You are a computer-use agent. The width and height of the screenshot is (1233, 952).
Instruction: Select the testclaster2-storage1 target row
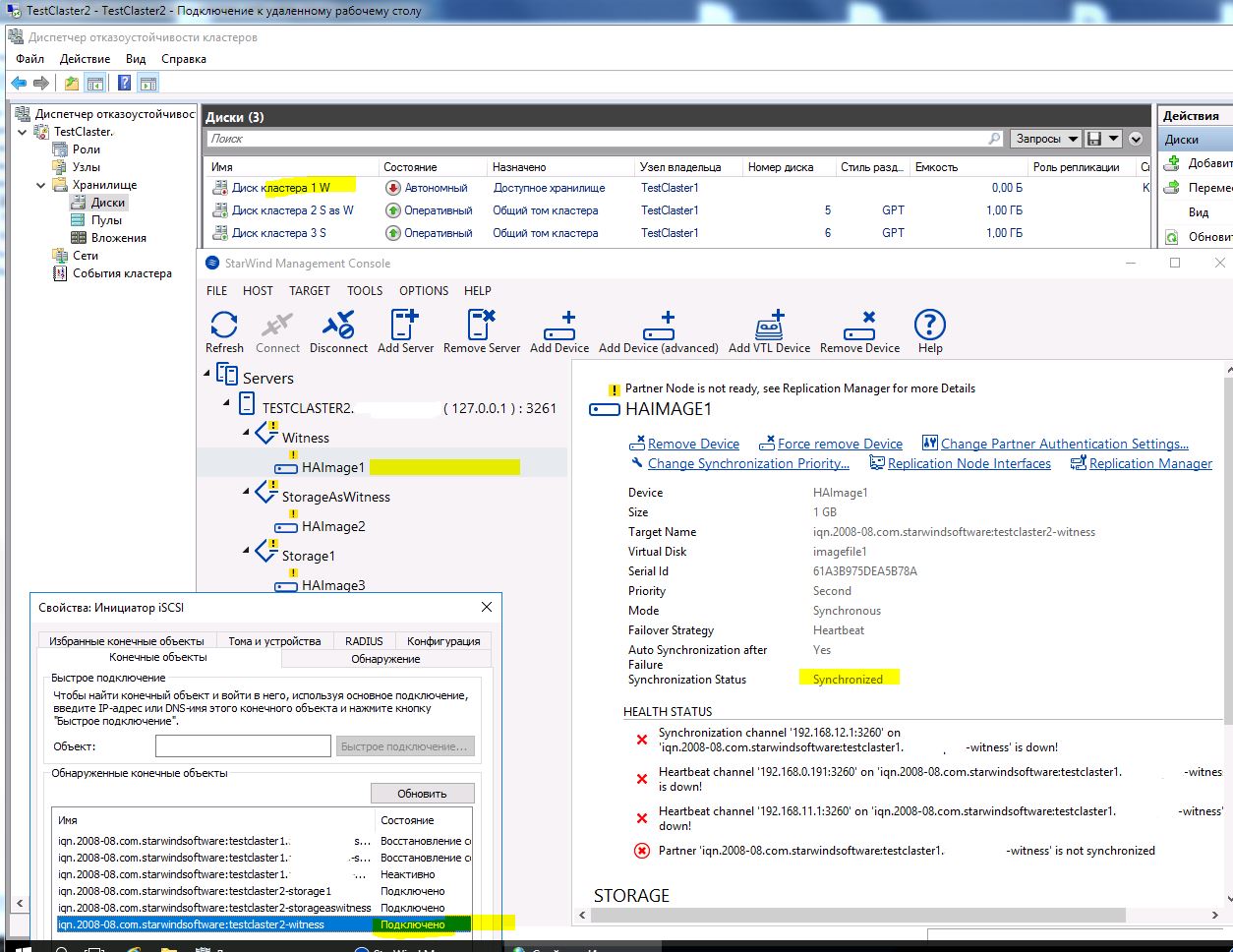(262, 891)
